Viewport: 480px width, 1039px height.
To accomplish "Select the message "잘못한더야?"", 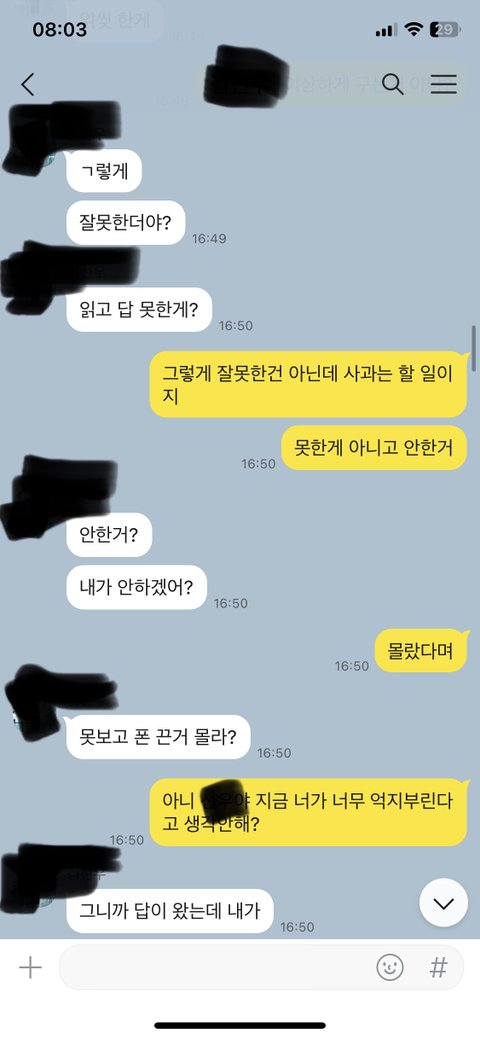I will [125, 222].
